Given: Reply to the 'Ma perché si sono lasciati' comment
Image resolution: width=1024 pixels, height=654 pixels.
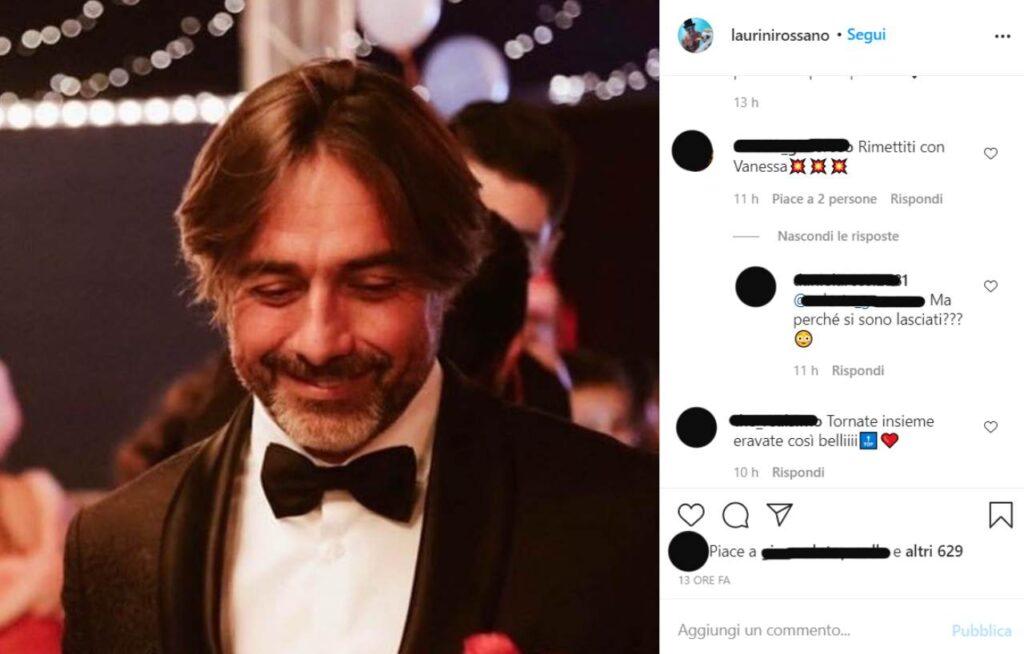Looking at the screenshot, I should 858,371.
